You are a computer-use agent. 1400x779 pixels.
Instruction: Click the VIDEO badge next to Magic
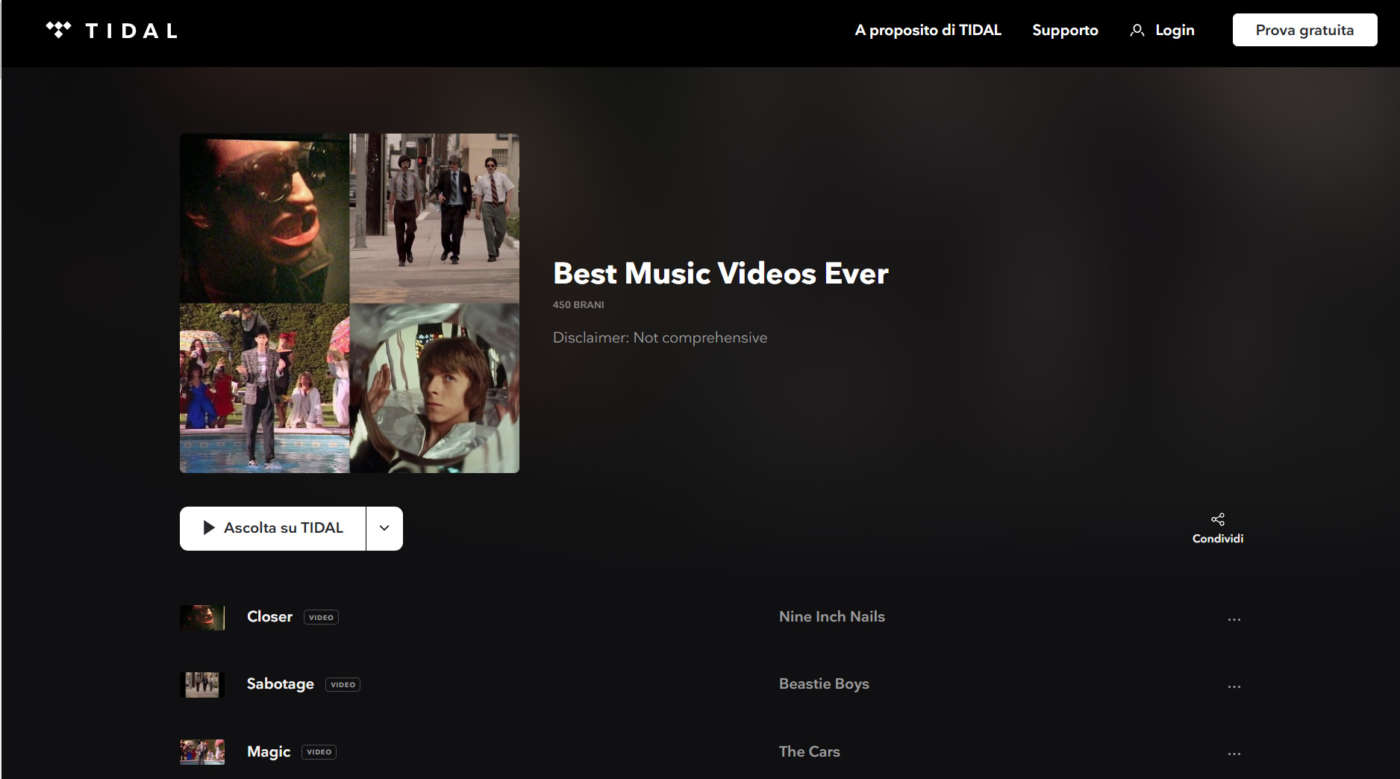click(319, 752)
